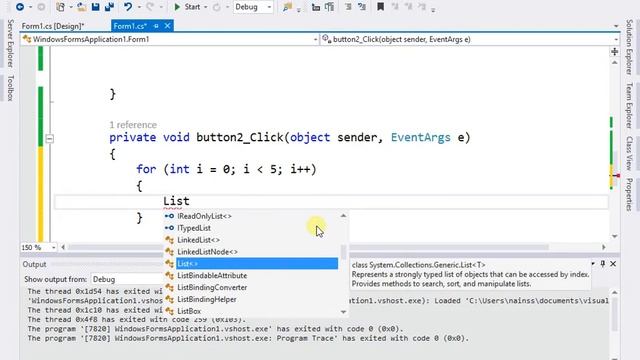This screenshot has height=360, width=640.
Task: Click the Navigate Forward arrow icon
Action: [x=41, y=7]
